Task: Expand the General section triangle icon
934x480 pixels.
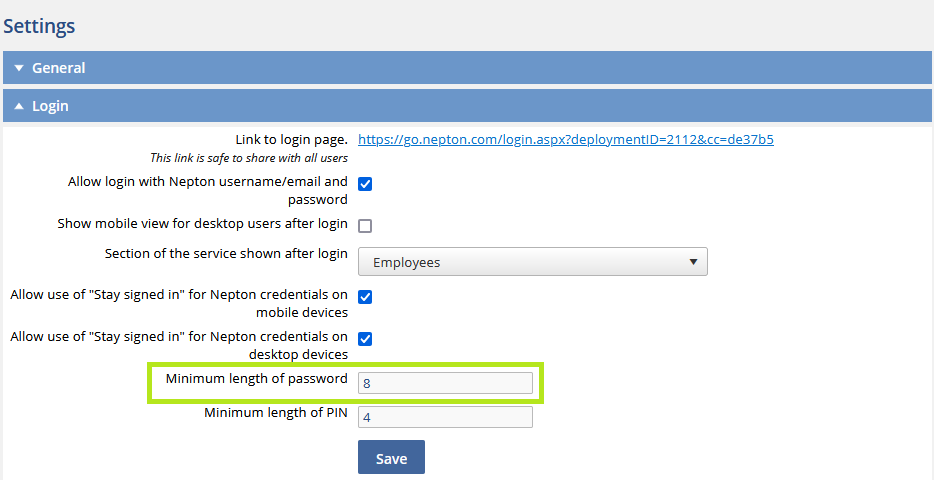Action: tap(19, 68)
